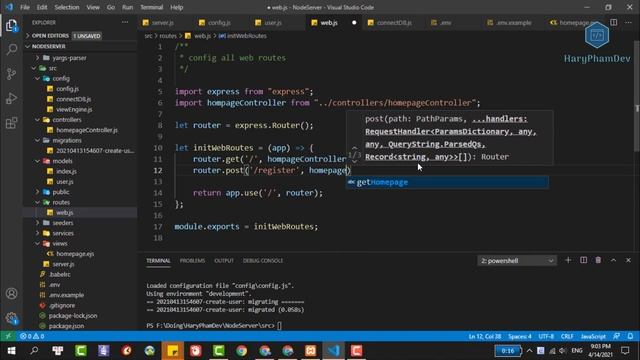Open the Accounts menu icon
Image resolution: width=640 pixels, height=360 pixels.
11,293
